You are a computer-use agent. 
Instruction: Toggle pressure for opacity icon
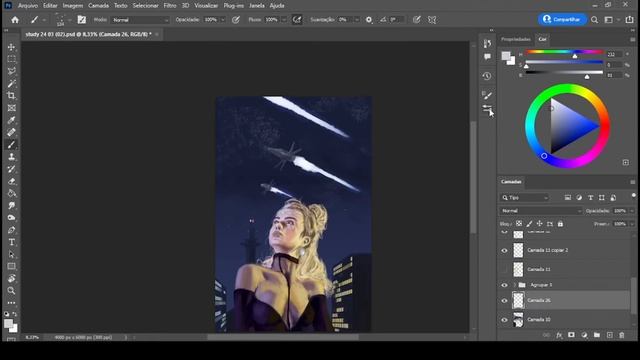tap(236, 20)
